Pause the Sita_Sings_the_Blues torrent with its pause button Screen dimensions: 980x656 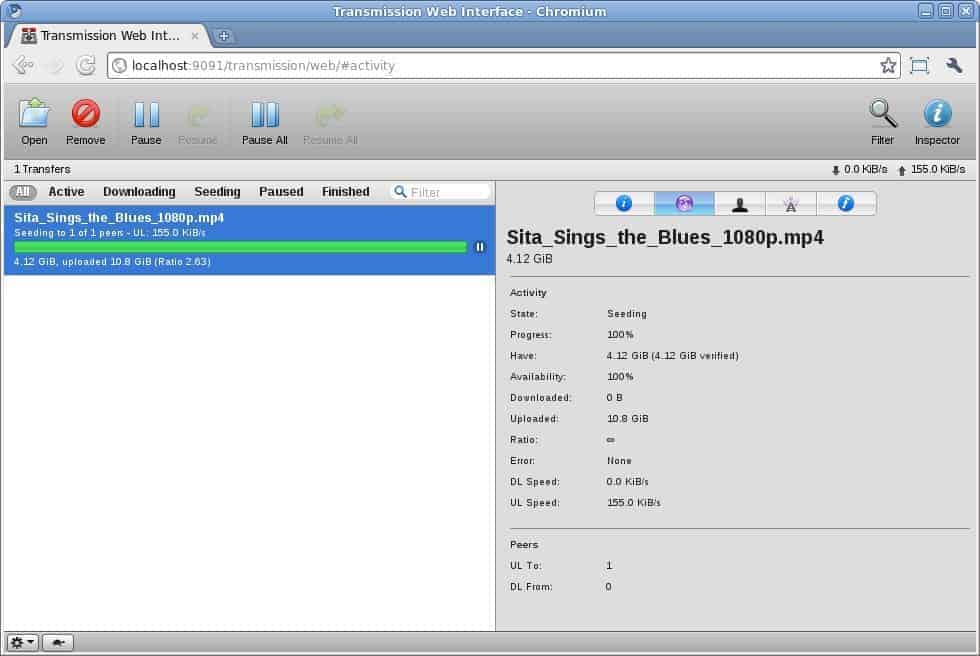pyautogui.click(x=480, y=246)
